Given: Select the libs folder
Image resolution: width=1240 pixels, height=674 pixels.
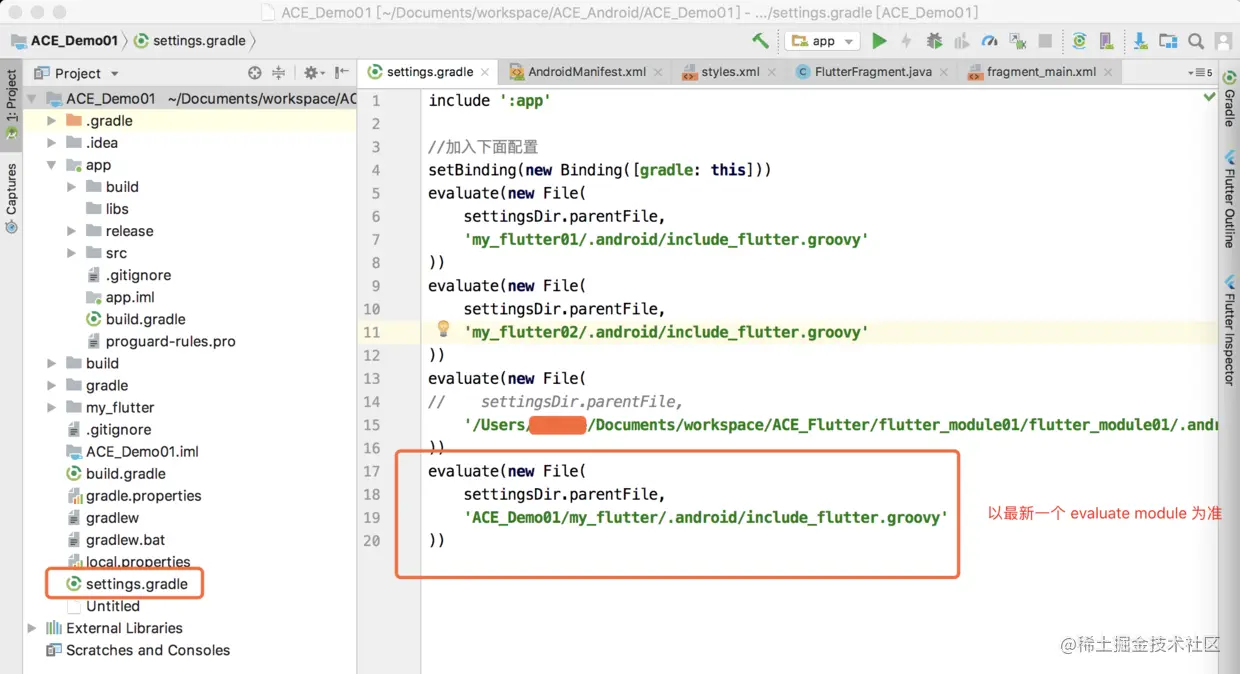Looking at the screenshot, I should [x=117, y=209].
